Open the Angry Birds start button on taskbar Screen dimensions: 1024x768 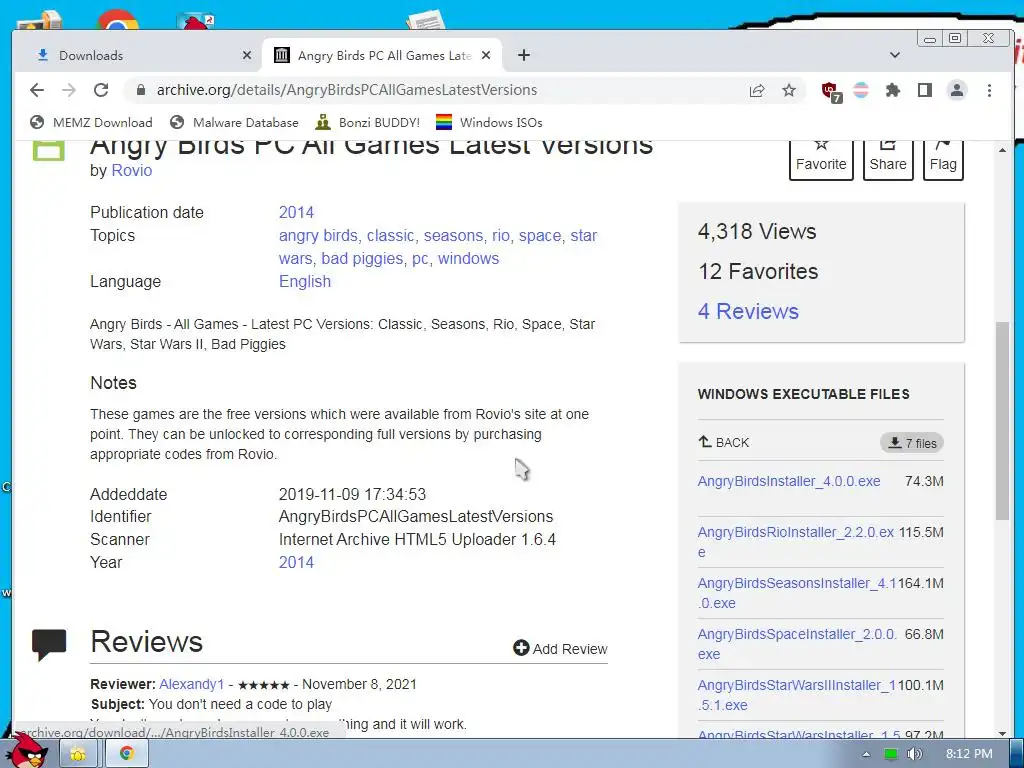(29, 751)
